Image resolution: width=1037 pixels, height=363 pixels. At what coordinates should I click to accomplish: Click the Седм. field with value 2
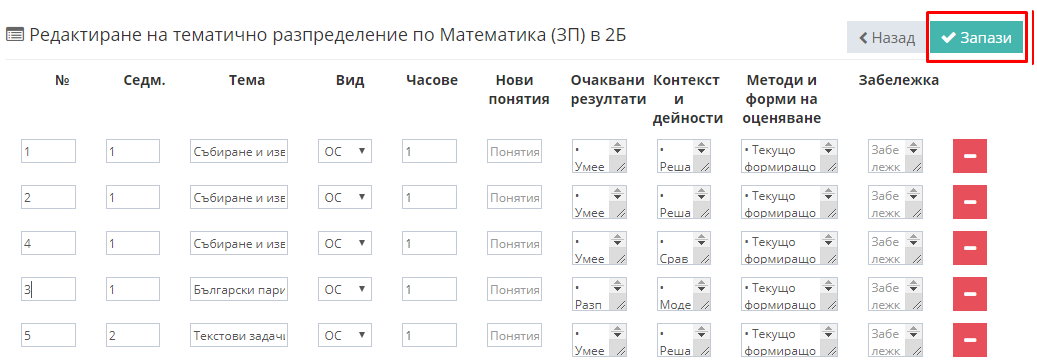pyautogui.click(x=133, y=335)
